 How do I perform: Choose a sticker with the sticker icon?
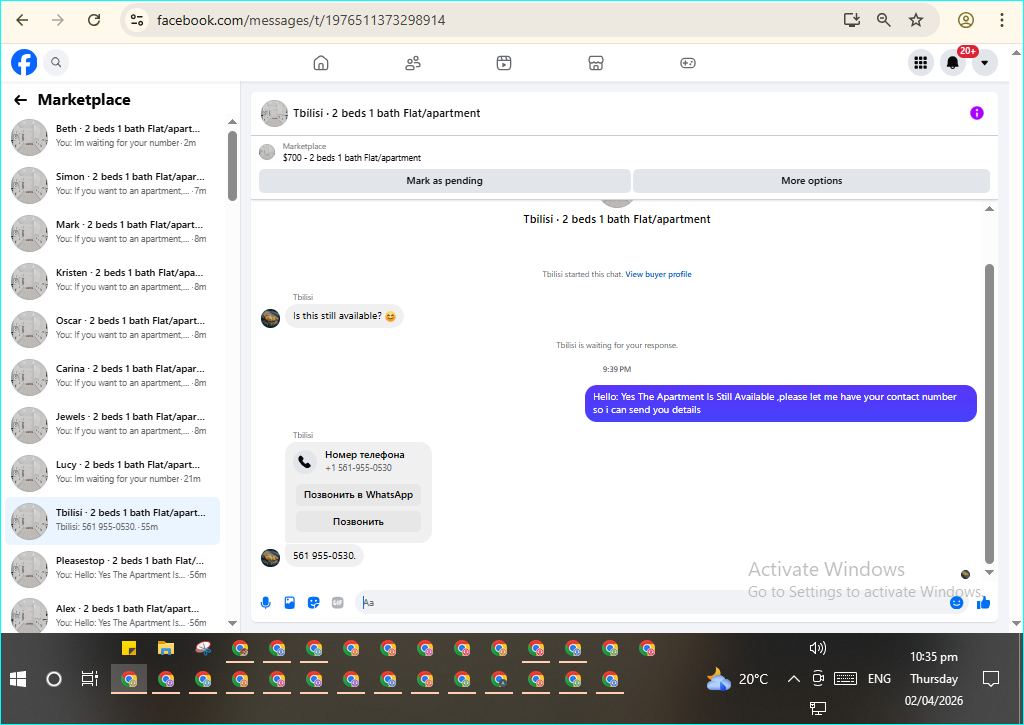click(x=313, y=602)
